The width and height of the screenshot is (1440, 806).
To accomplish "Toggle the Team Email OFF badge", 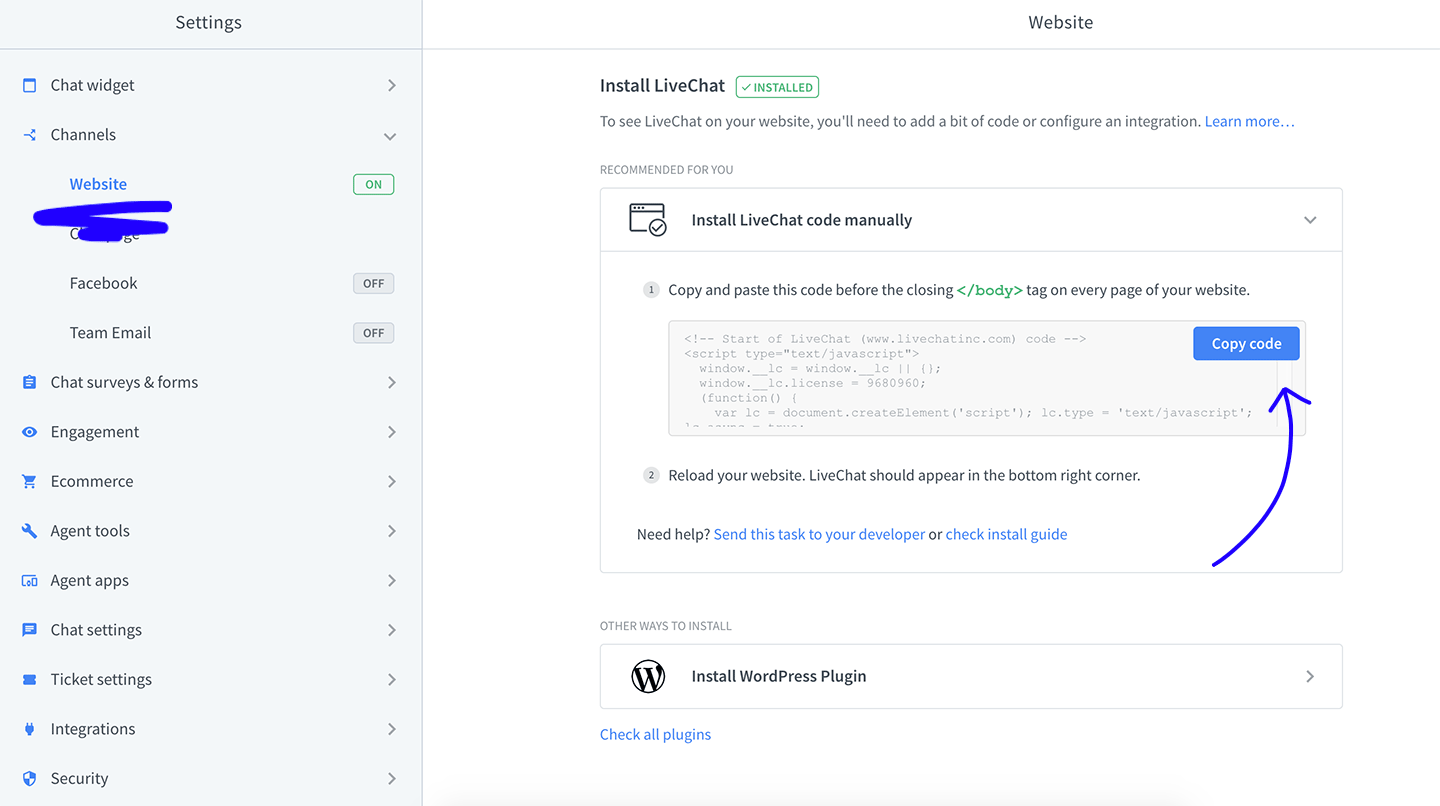I will (373, 333).
